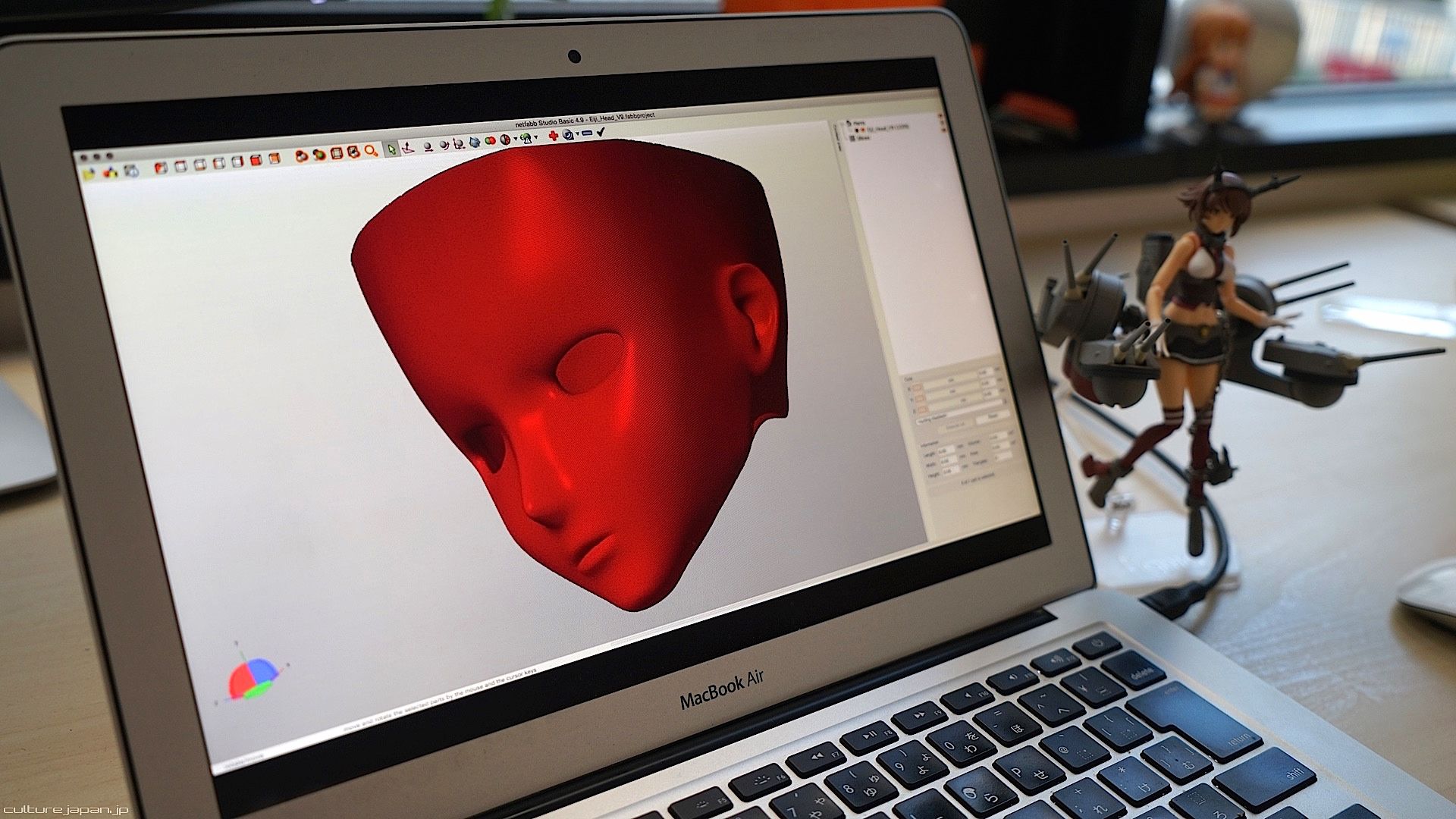Image resolution: width=1456 pixels, height=819 pixels.
Task: Click the box with black dot zoom icon
Action: (x=353, y=152)
